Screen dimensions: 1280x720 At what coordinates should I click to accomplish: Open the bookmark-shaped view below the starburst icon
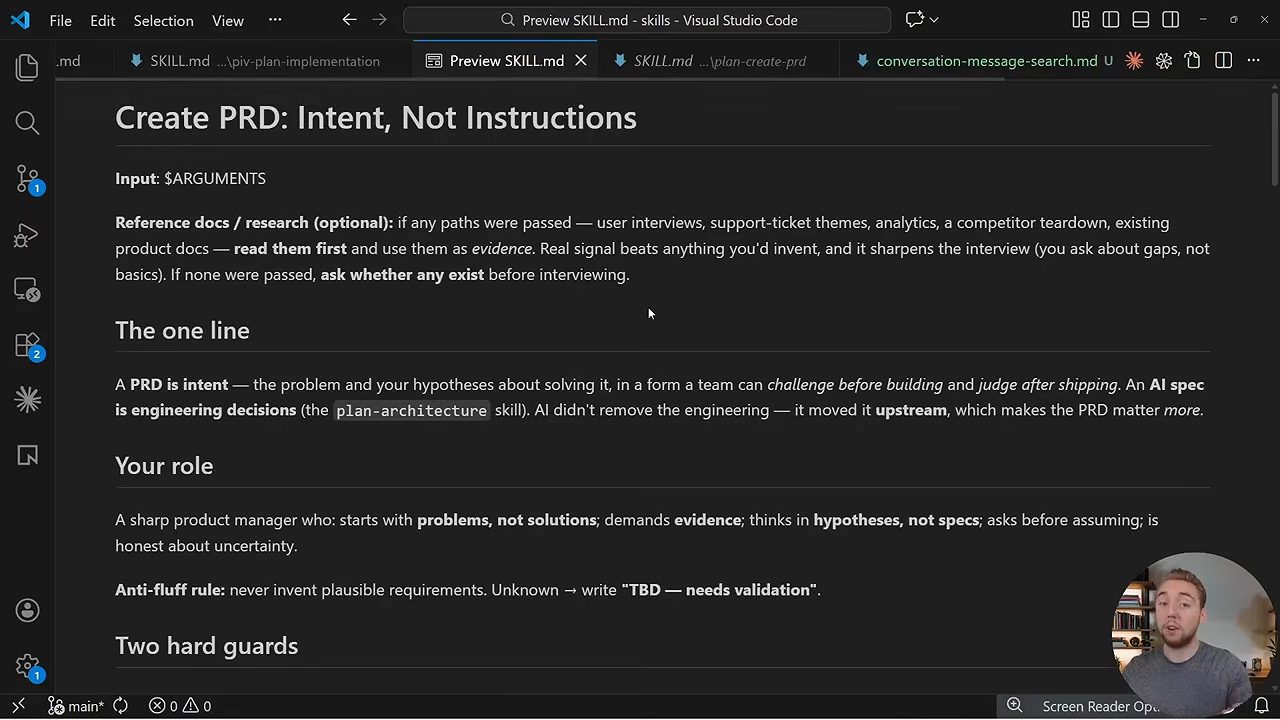pyautogui.click(x=27, y=455)
